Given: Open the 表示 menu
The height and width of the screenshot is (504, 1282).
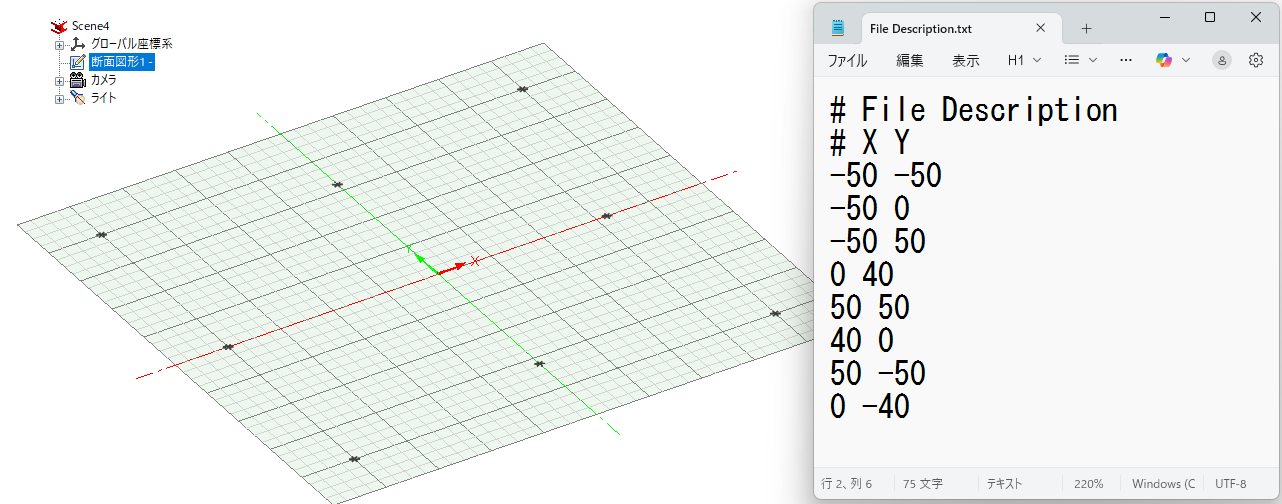Looking at the screenshot, I should click(x=966, y=60).
